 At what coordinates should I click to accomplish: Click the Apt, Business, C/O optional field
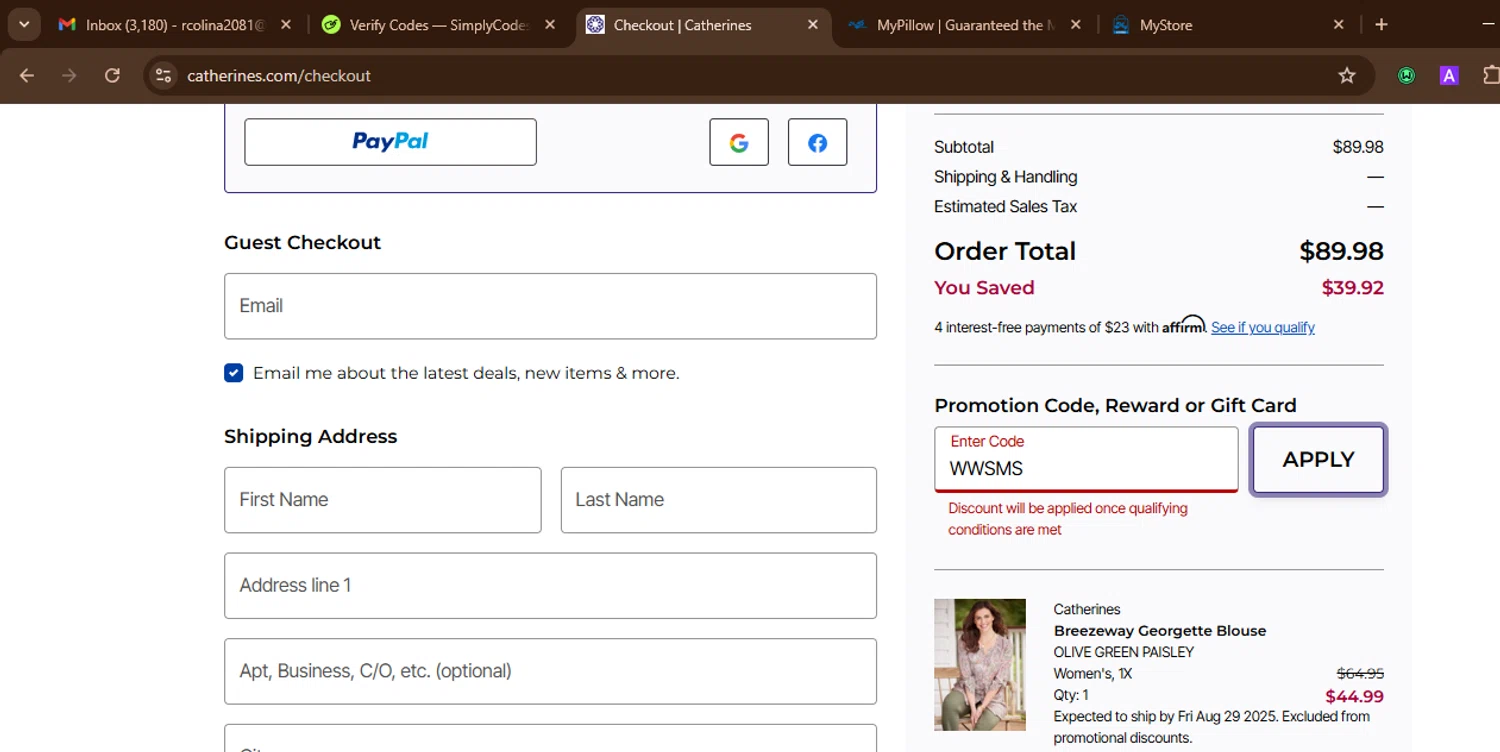pyautogui.click(x=550, y=671)
